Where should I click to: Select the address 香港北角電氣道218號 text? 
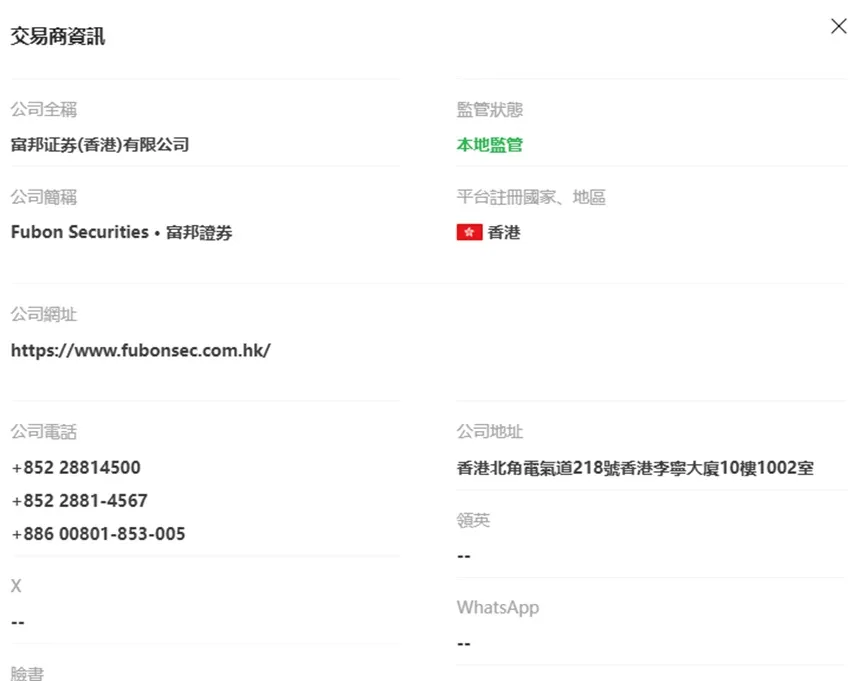pyautogui.click(x=538, y=468)
